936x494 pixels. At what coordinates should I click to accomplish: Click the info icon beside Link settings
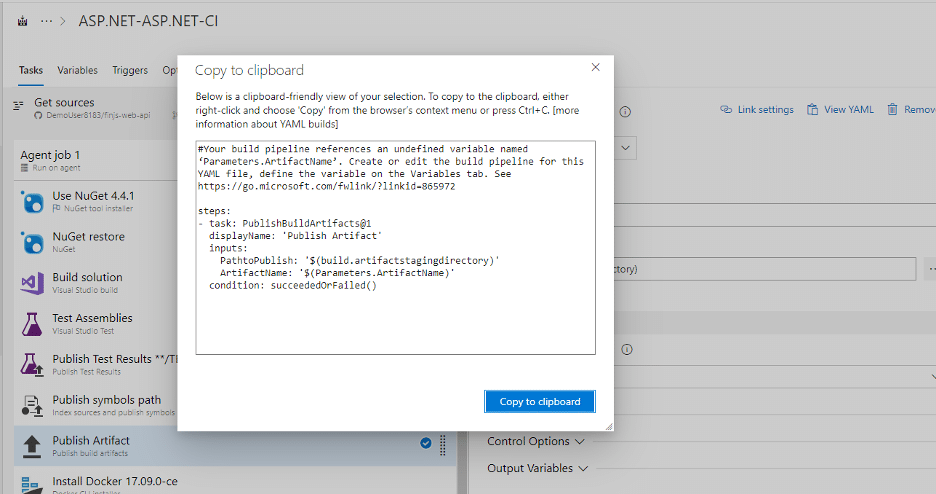625,112
